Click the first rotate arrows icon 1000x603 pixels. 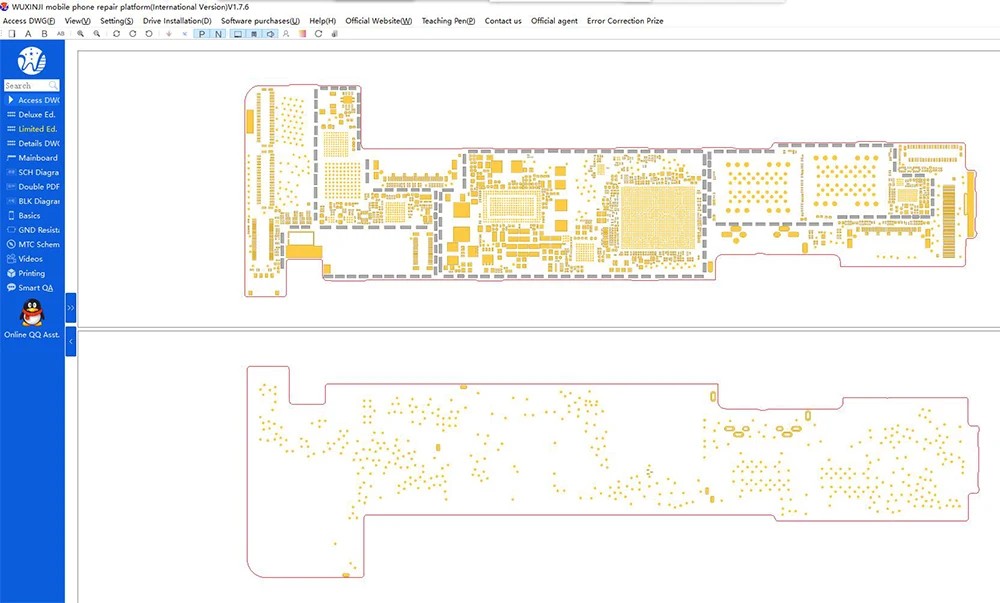(116, 34)
